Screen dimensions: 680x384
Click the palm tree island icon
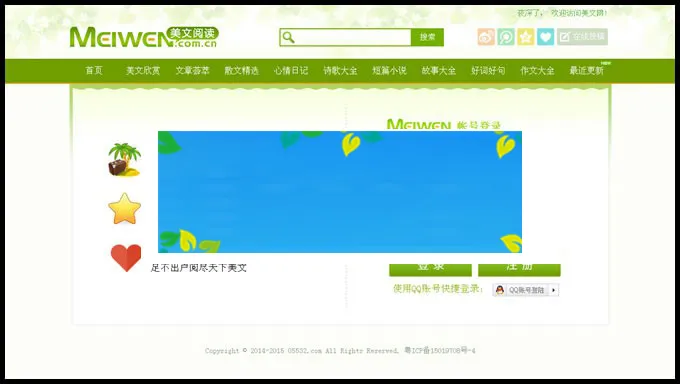point(124,159)
